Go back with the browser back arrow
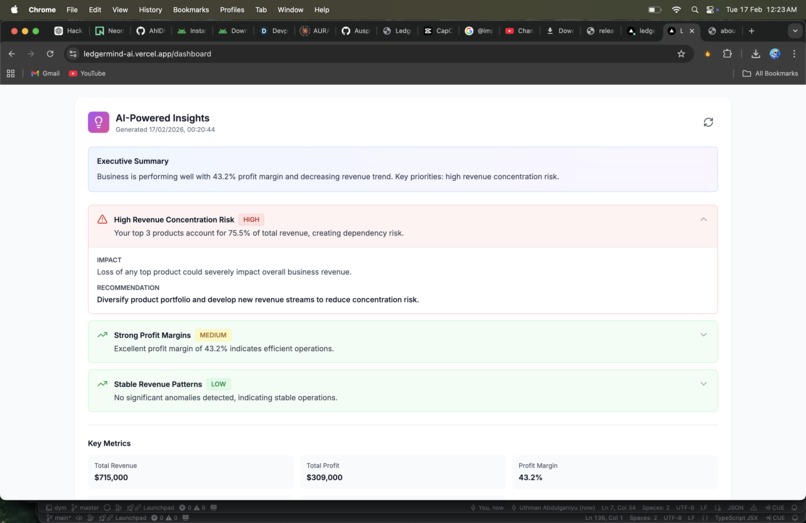The height and width of the screenshot is (523, 806). point(12,53)
